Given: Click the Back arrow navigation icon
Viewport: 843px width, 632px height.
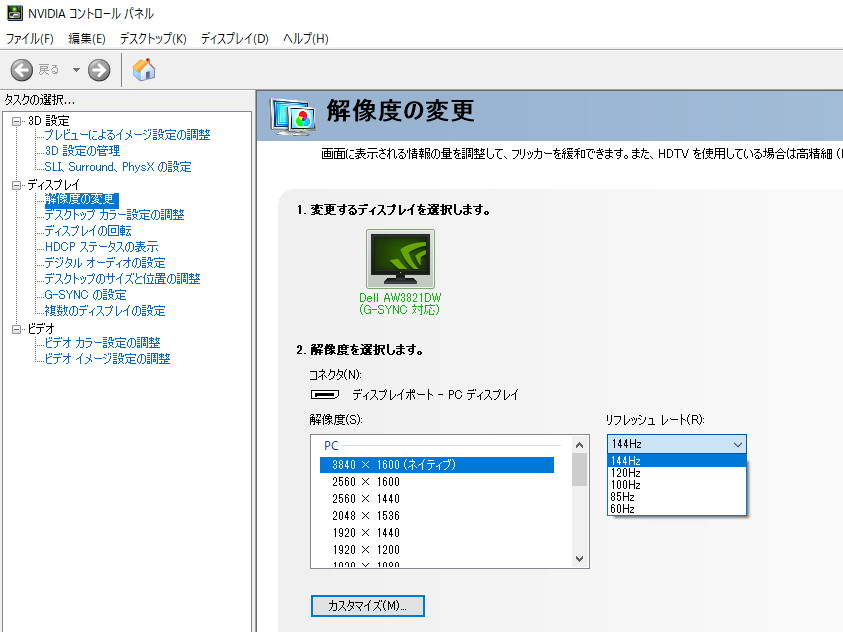Looking at the screenshot, I should [x=22, y=69].
